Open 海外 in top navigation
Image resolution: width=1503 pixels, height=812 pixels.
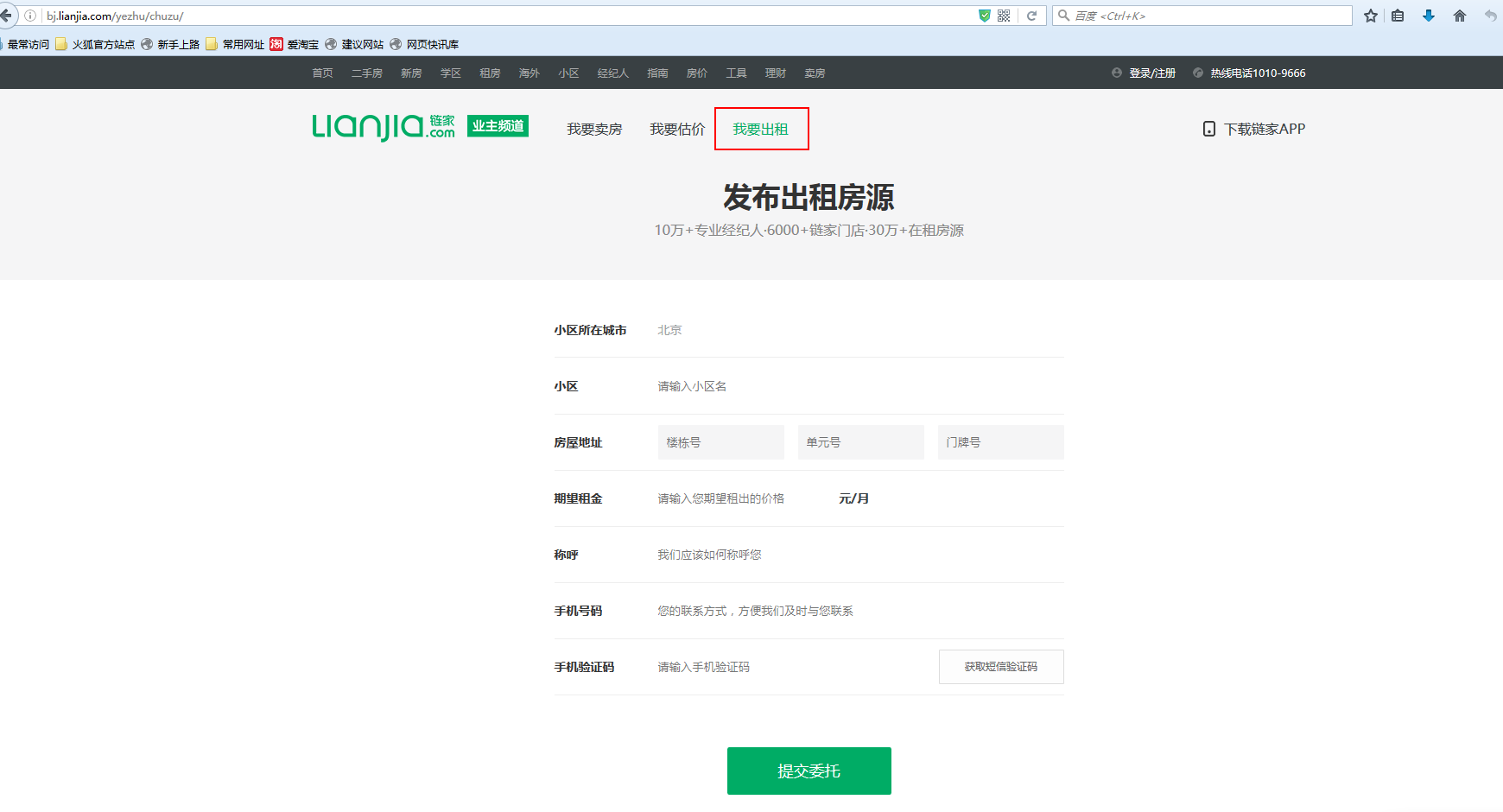[530, 73]
